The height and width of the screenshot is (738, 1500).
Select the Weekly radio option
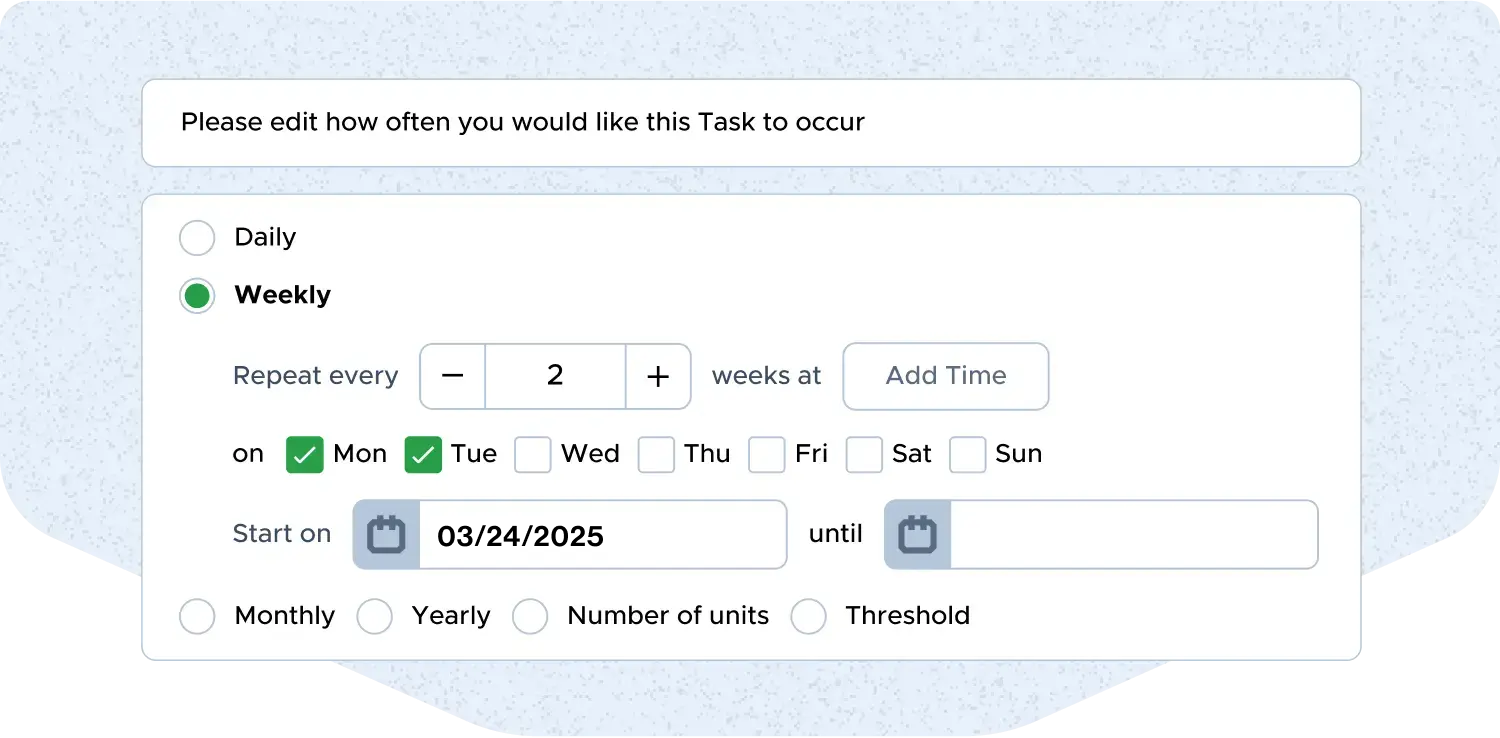tap(197, 296)
